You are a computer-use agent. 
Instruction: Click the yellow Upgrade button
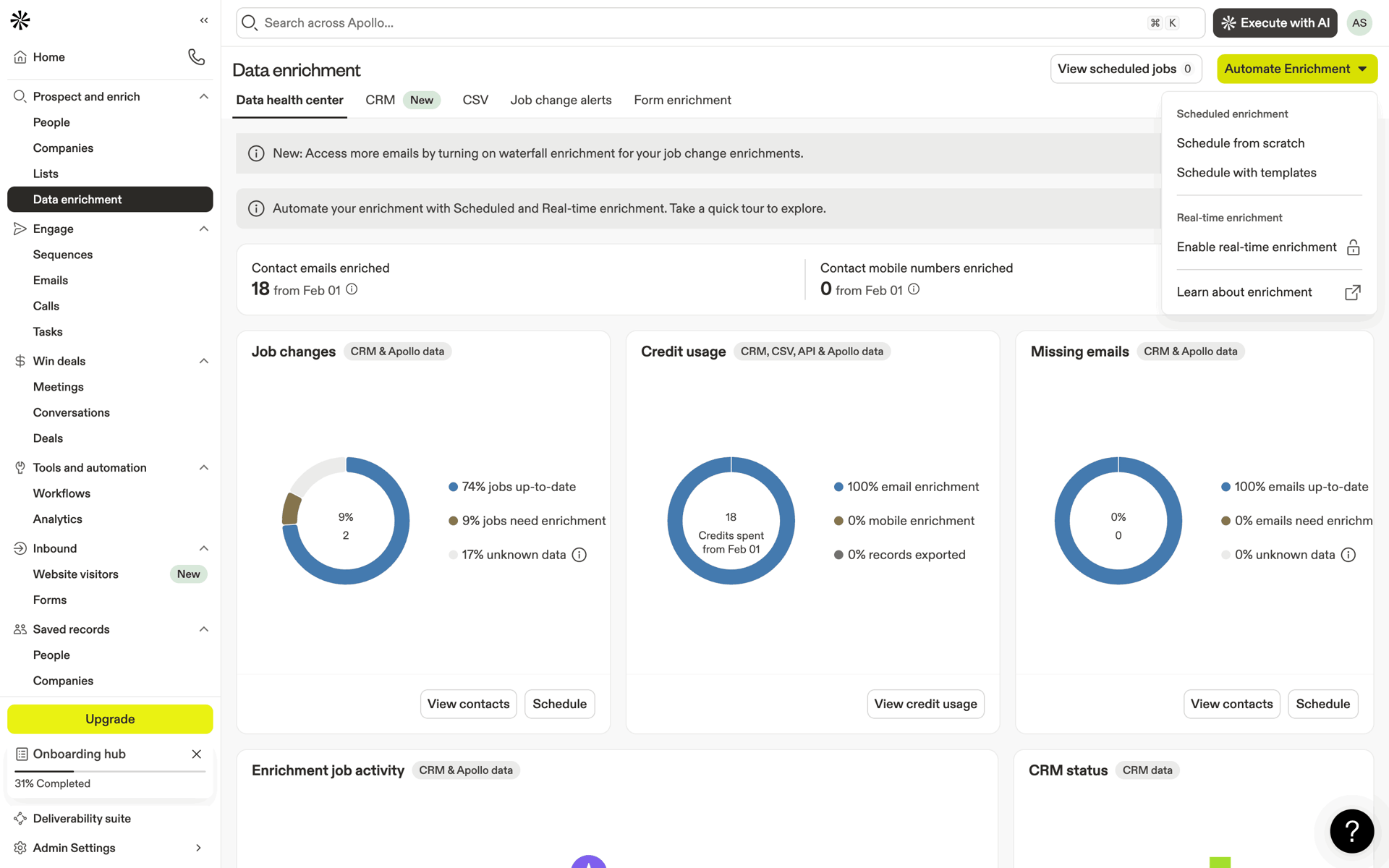110,719
